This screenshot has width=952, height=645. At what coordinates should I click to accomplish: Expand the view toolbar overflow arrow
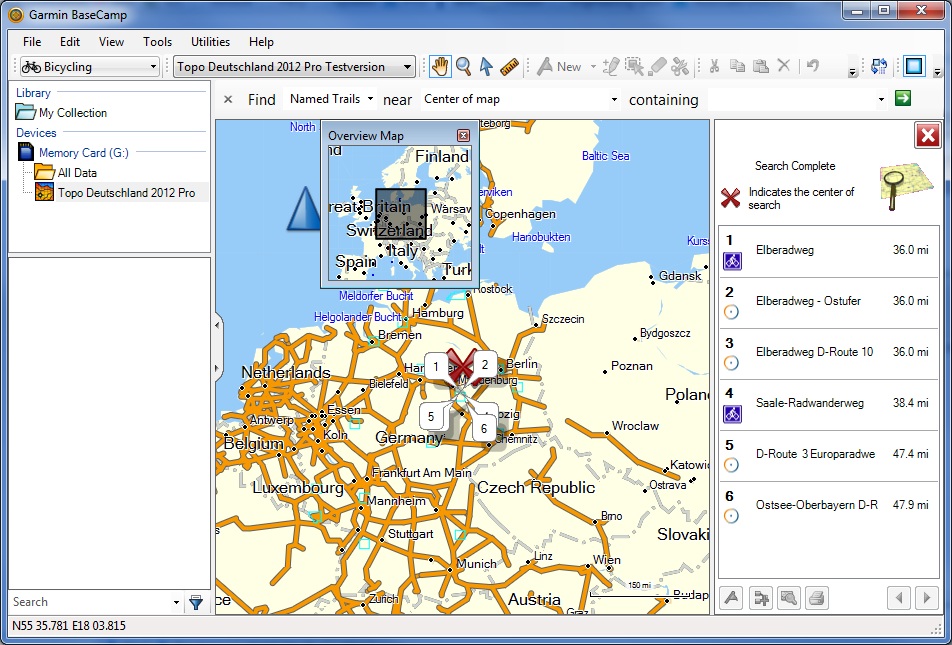937,72
